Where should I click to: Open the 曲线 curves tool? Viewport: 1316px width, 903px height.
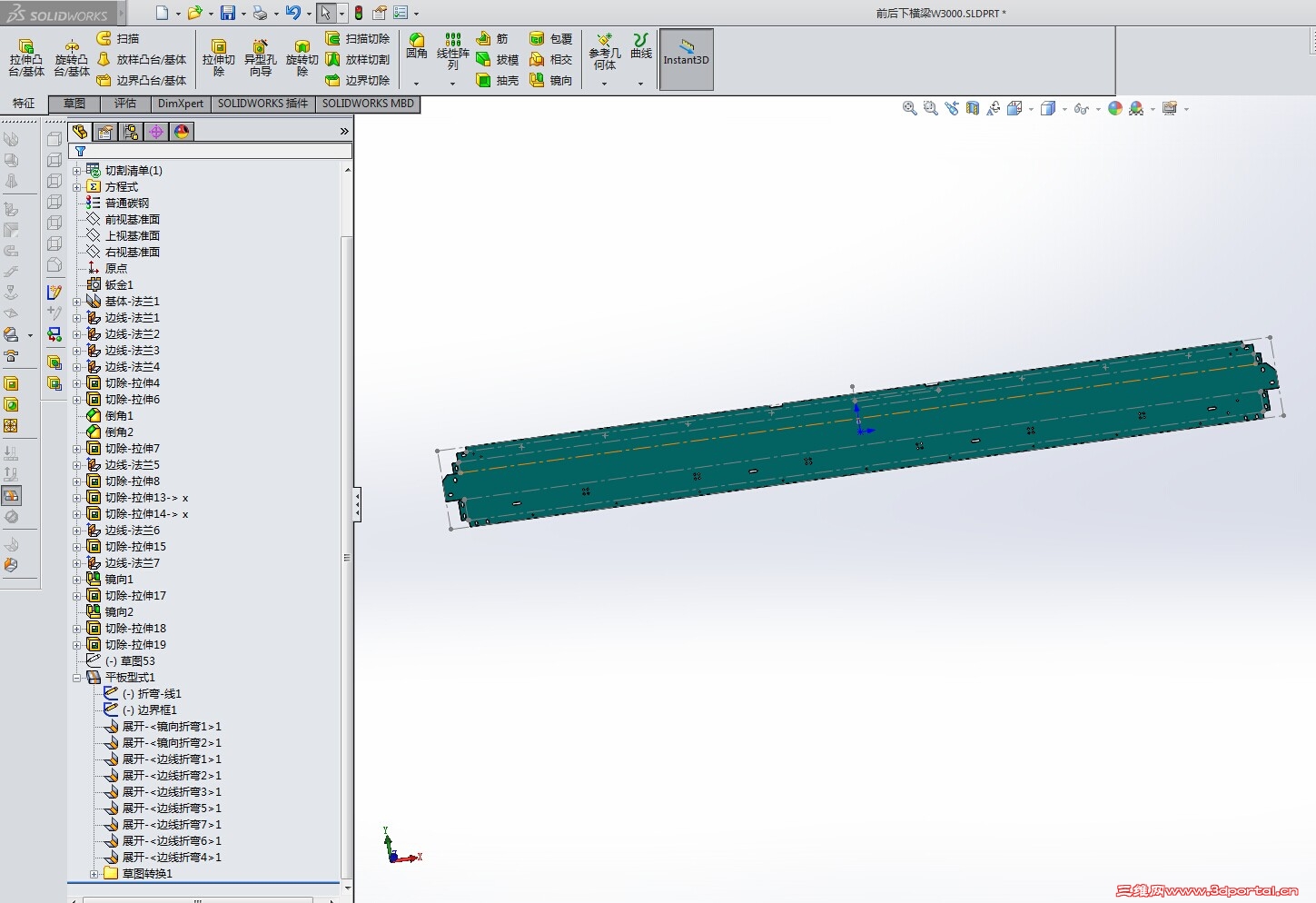click(x=641, y=45)
